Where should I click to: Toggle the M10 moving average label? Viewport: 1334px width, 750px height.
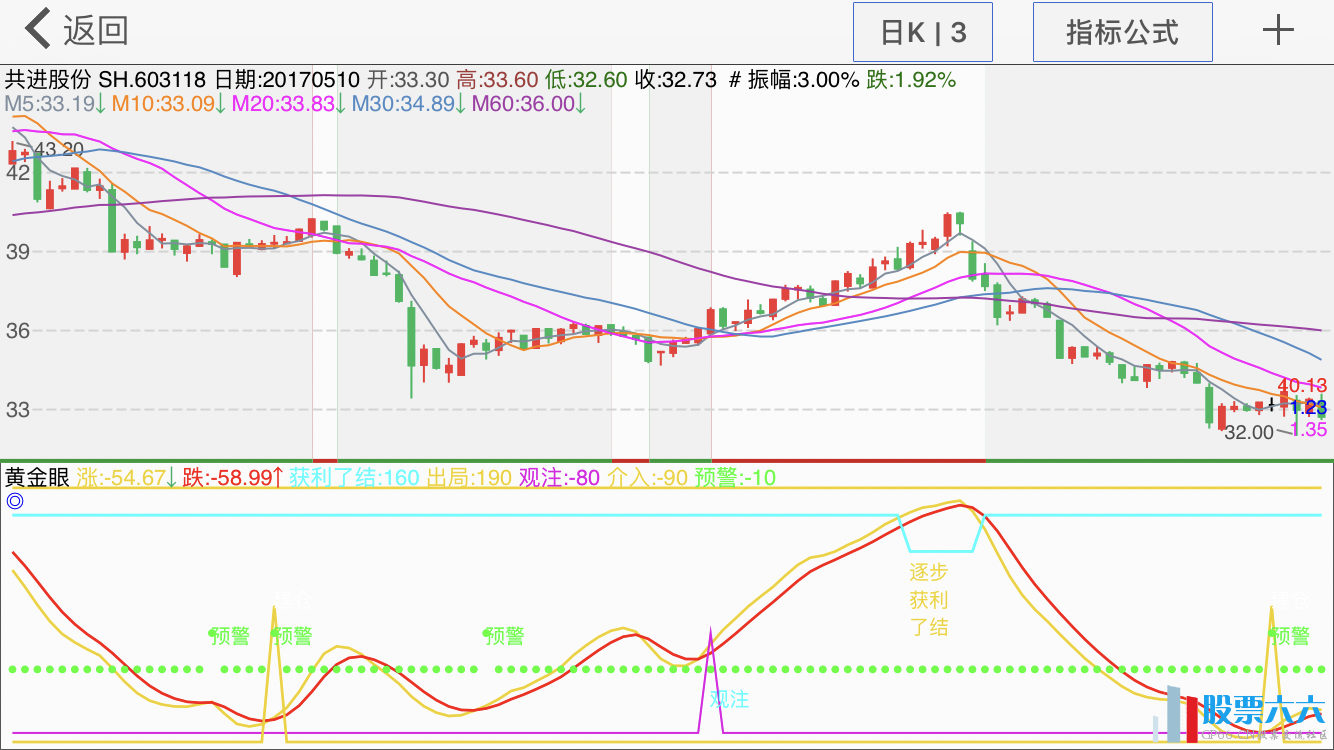coord(163,103)
